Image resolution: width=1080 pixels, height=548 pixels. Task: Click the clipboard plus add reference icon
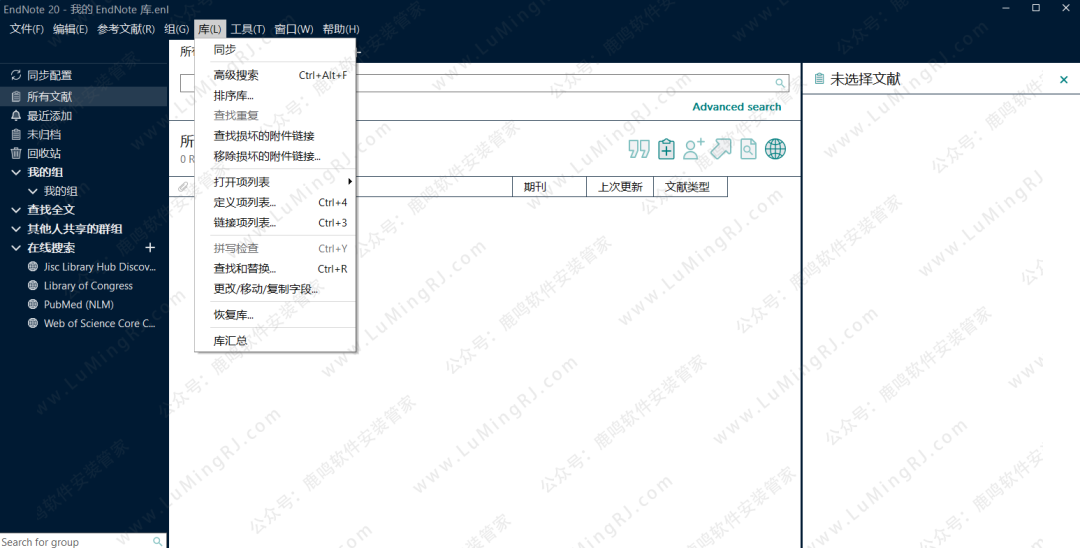tap(666, 149)
